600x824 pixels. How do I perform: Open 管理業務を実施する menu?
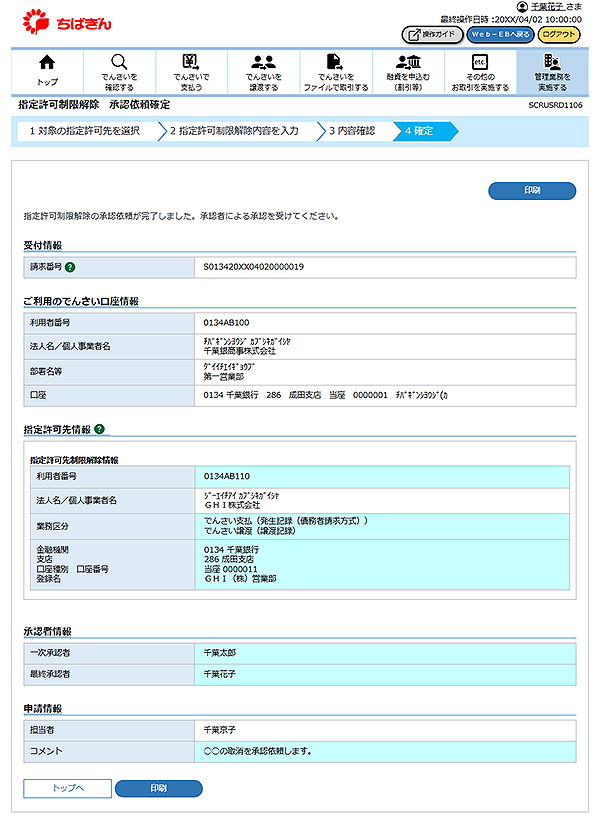(553, 71)
